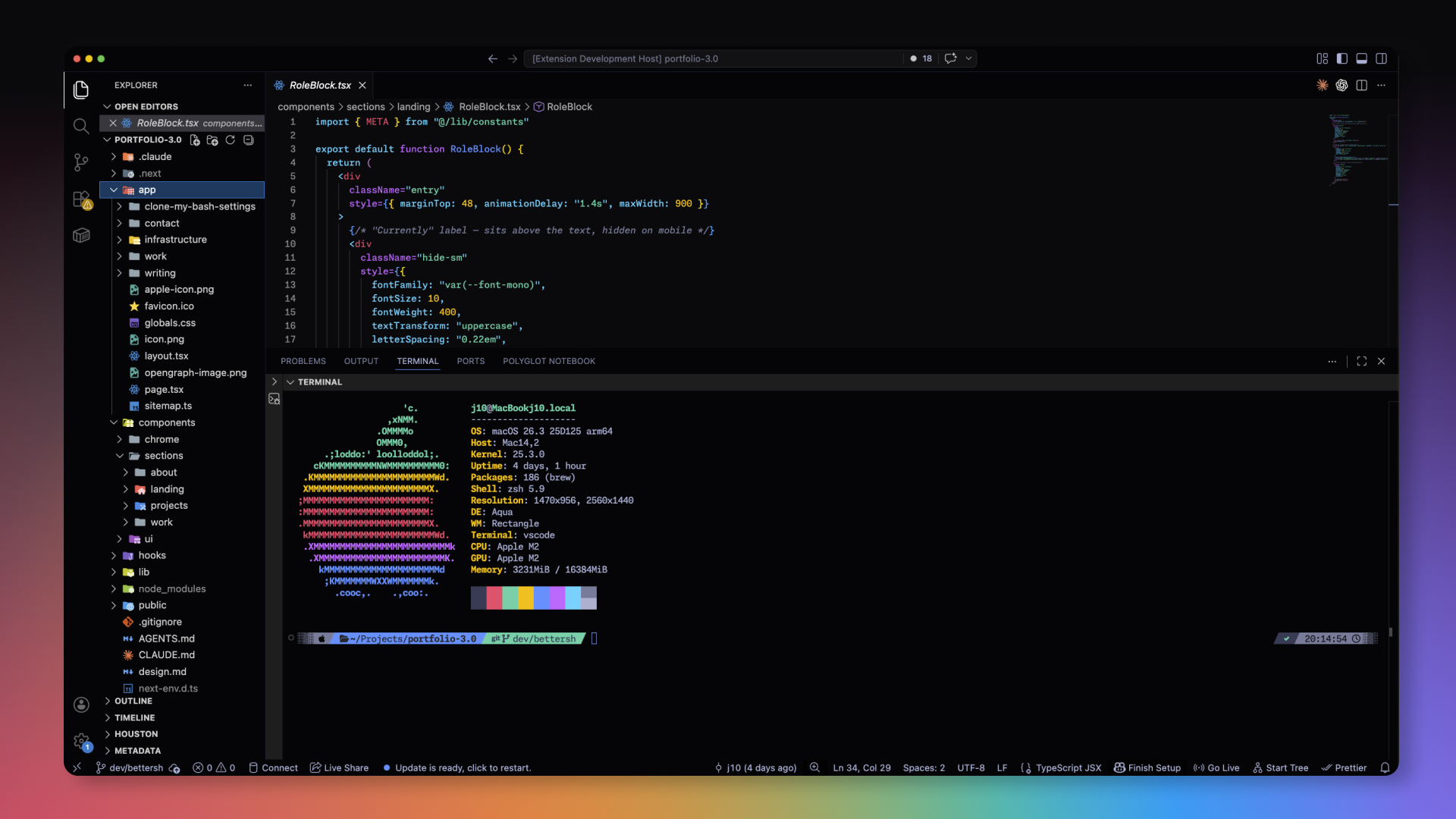
Task: Maximize the terminal panel size
Action: (1361, 362)
